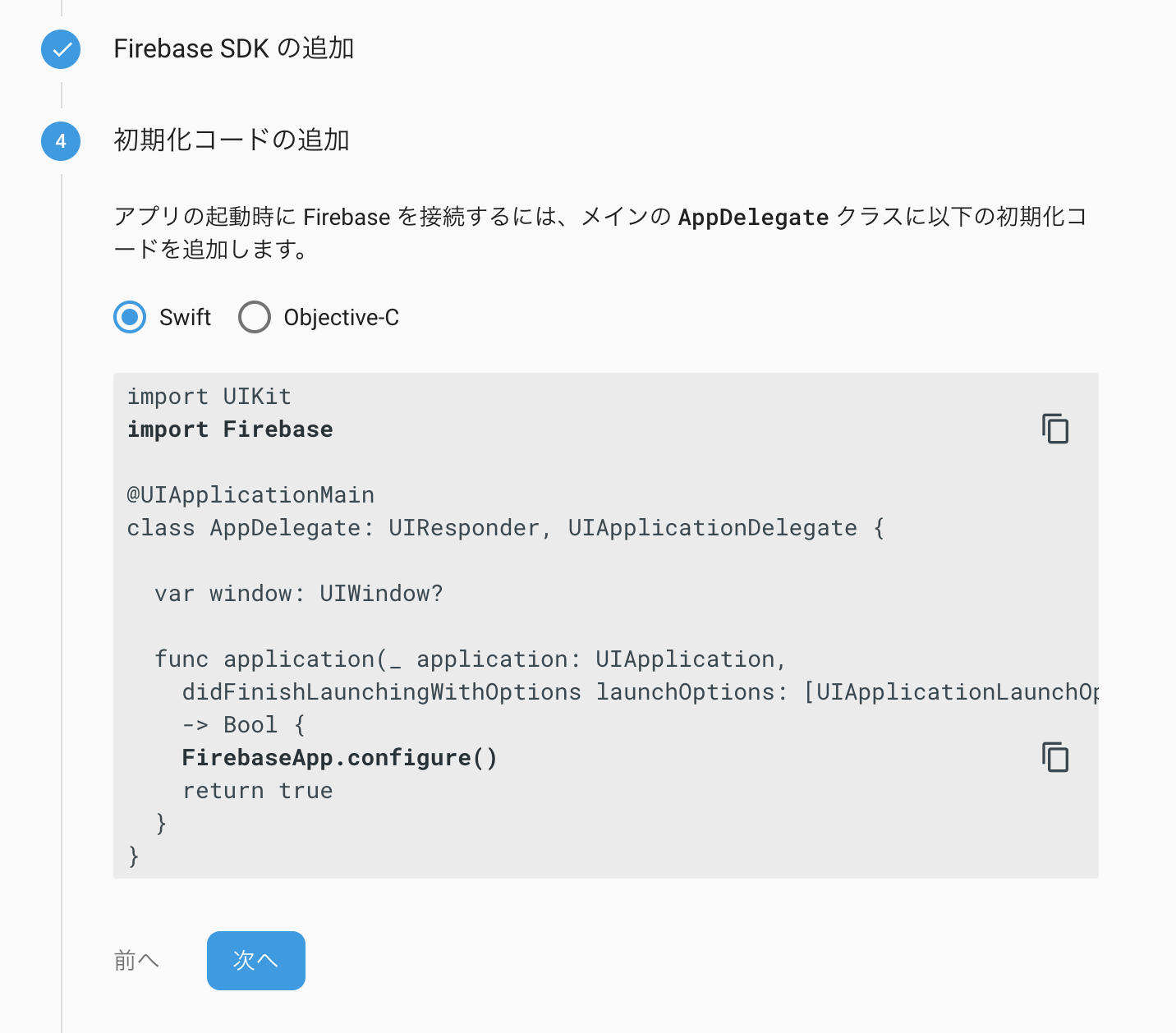Click the completed Firebase SDK step checkmark
This screenshot has height=1033, width=1176.
pos(61,49)
